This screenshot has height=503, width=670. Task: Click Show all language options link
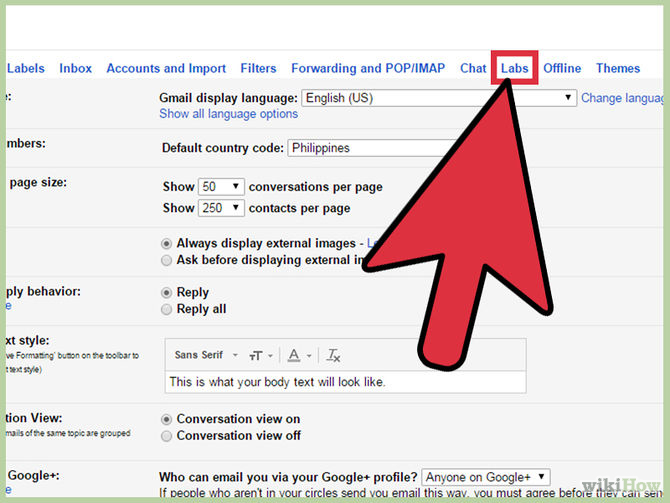[229, 114]
